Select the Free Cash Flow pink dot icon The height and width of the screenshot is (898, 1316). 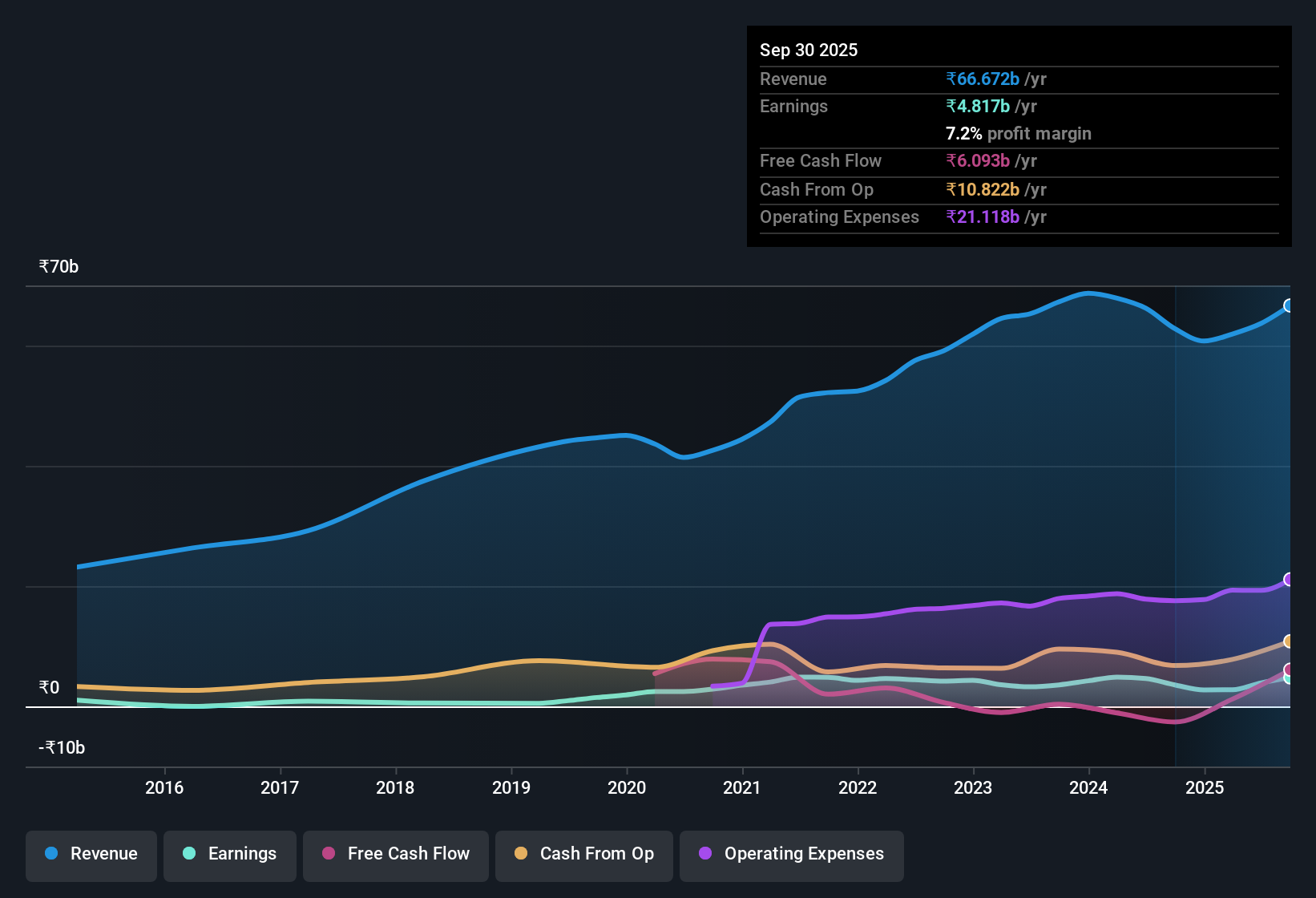pyautogui.click(x=329, y=853)
